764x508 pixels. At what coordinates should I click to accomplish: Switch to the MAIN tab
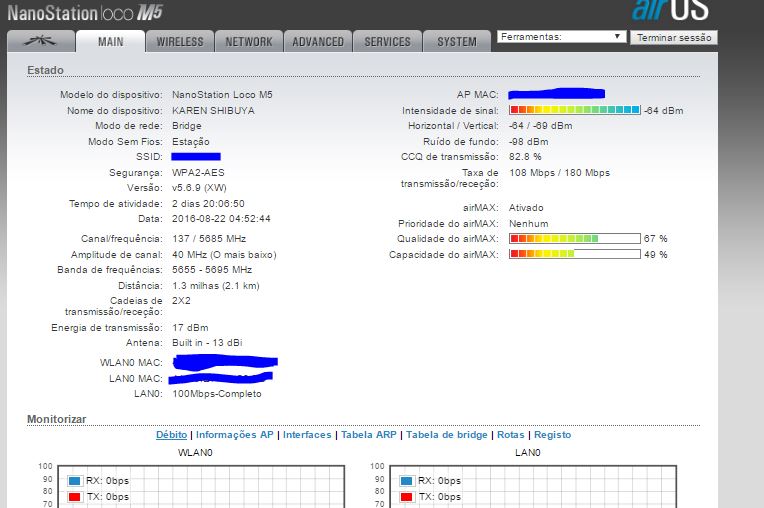coord(111,41)
